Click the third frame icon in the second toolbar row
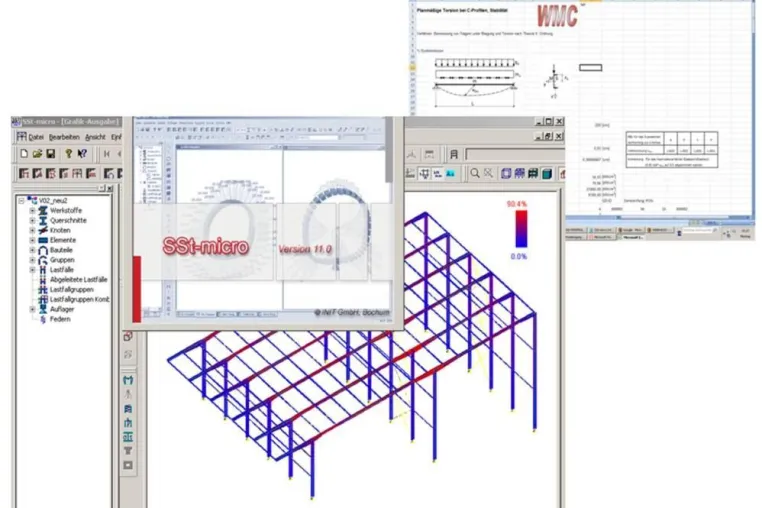 click(x=51, y=173)
